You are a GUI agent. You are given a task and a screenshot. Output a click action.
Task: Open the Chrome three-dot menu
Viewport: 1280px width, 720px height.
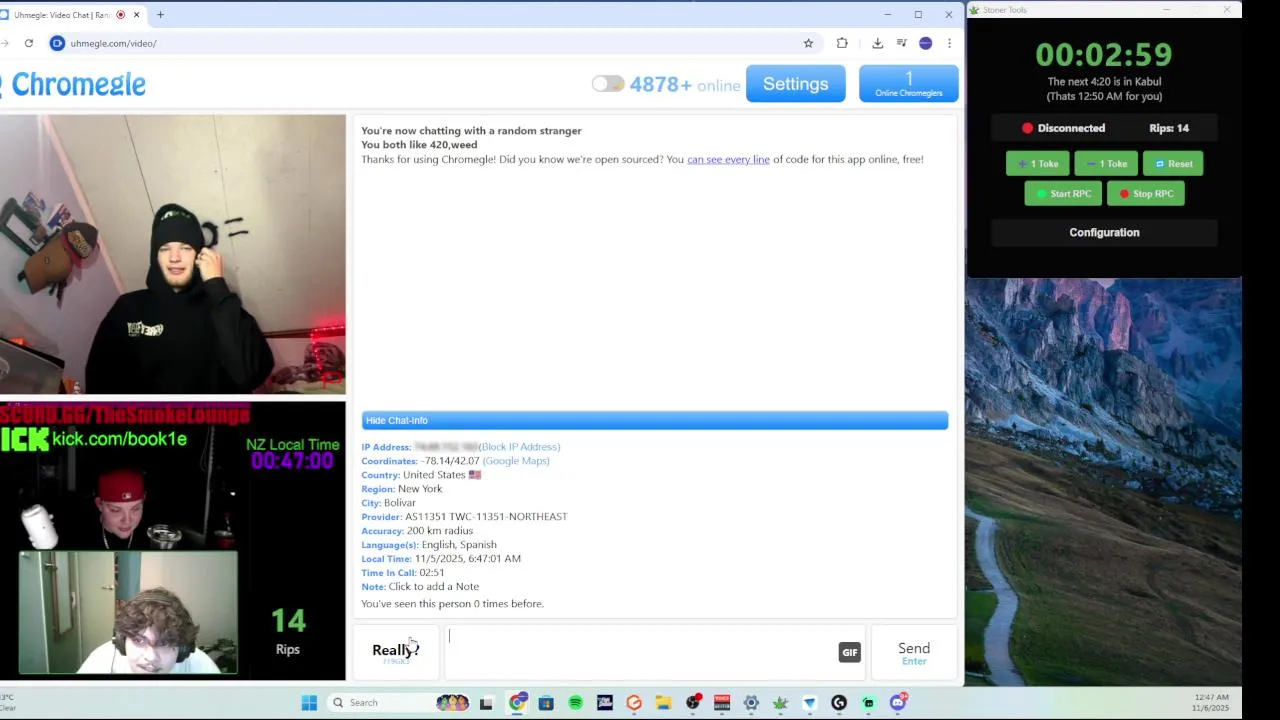[x=949, y=43]
